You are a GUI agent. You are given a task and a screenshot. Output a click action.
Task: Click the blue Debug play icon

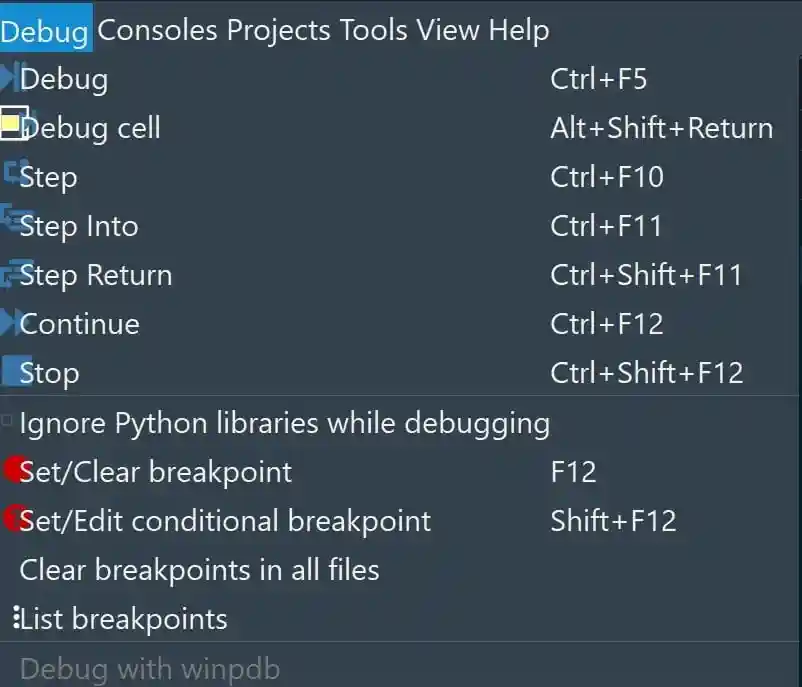(10, 78)
